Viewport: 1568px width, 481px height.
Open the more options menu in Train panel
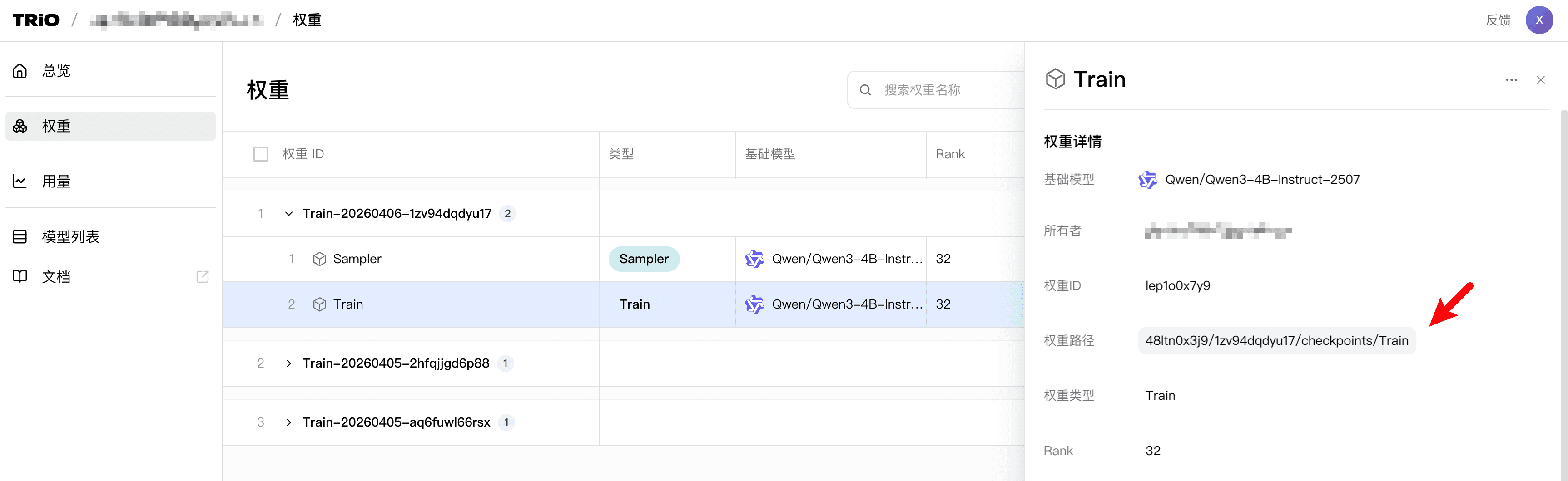[x=1511, y=80]
